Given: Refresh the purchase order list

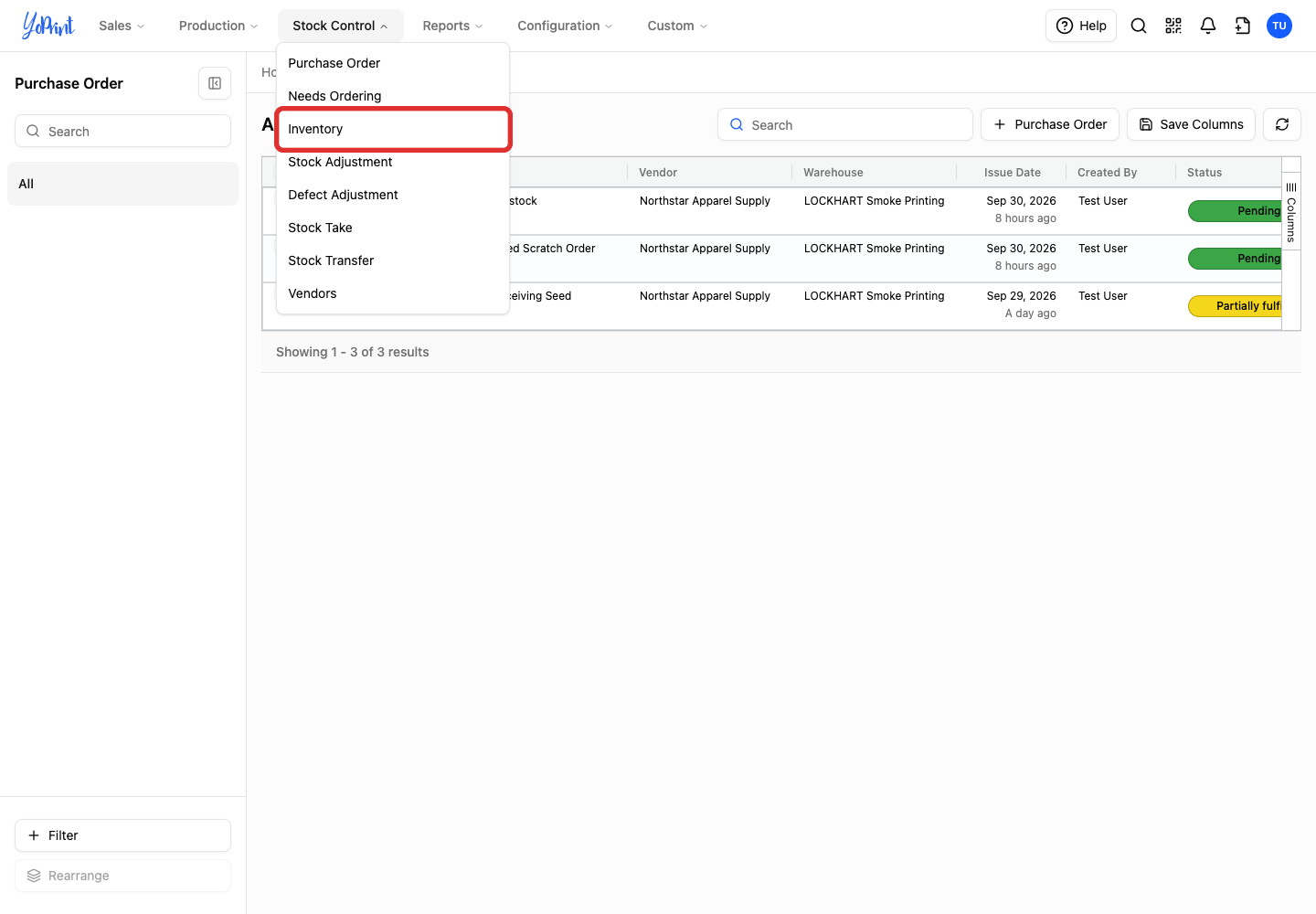Looking at the screenshot, I should 1282,124.
